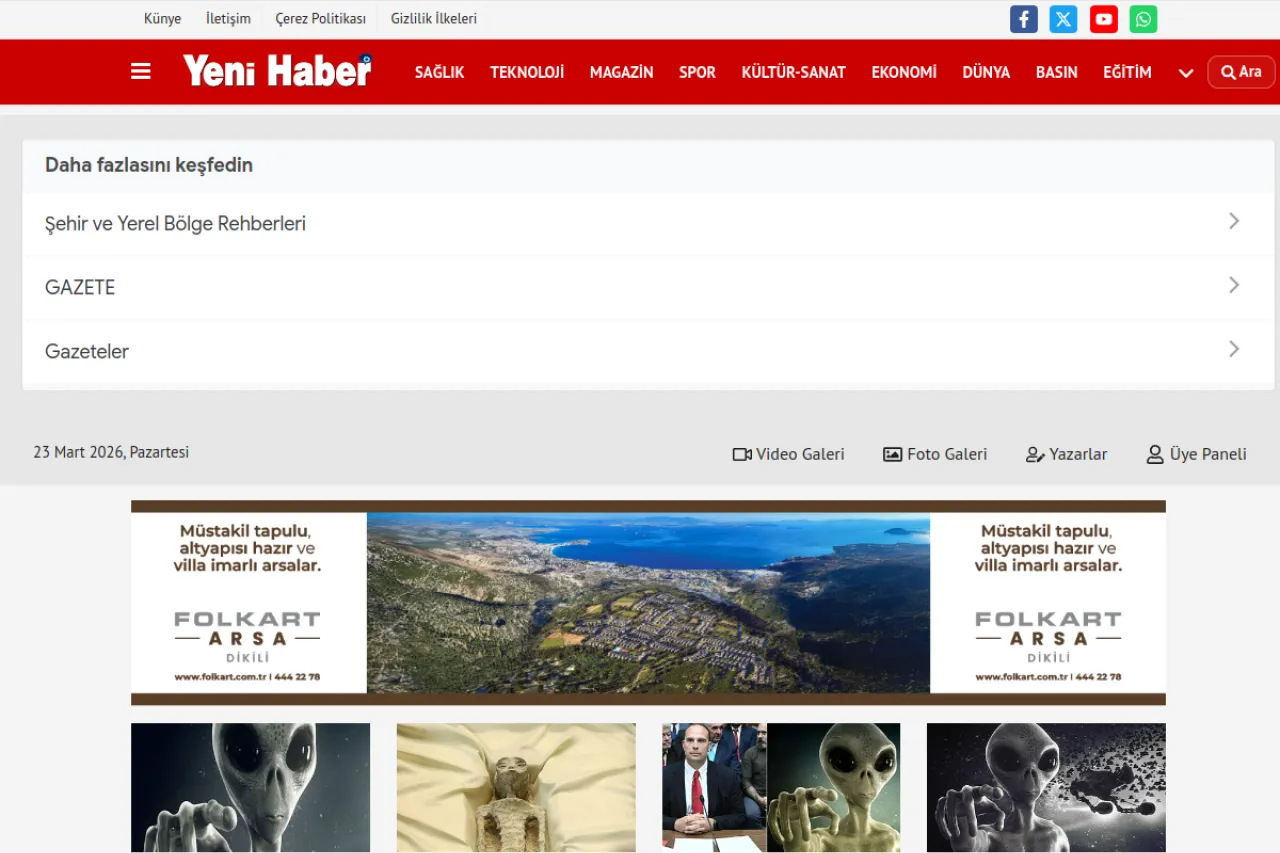The width and height of the screenshot is (1280, 853).
Task: Open the YouTube channel icon
Action: point(1103,19)
